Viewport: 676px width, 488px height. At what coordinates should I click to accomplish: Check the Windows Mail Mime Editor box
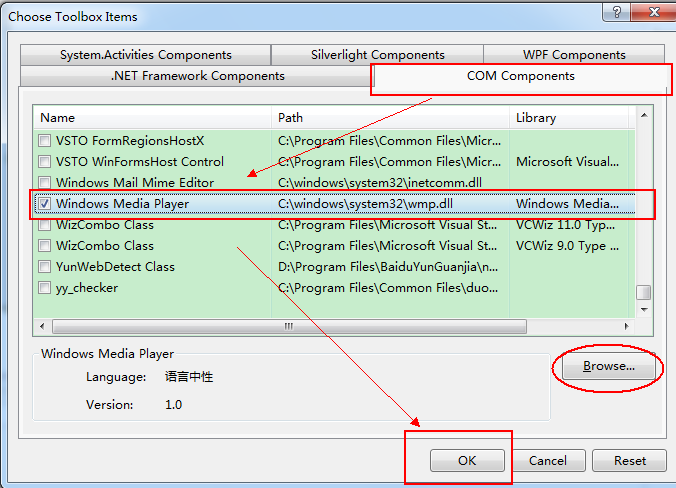[44, 183]
